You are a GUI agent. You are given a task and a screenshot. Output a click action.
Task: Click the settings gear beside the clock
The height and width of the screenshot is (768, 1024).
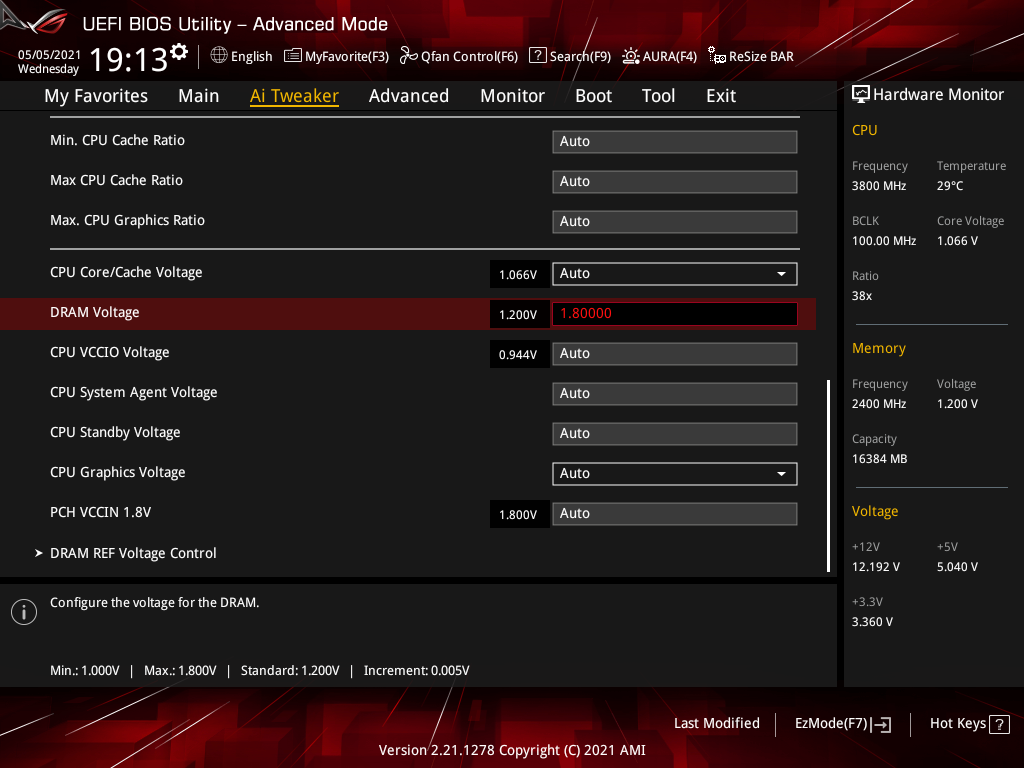(x=179, y=52)
